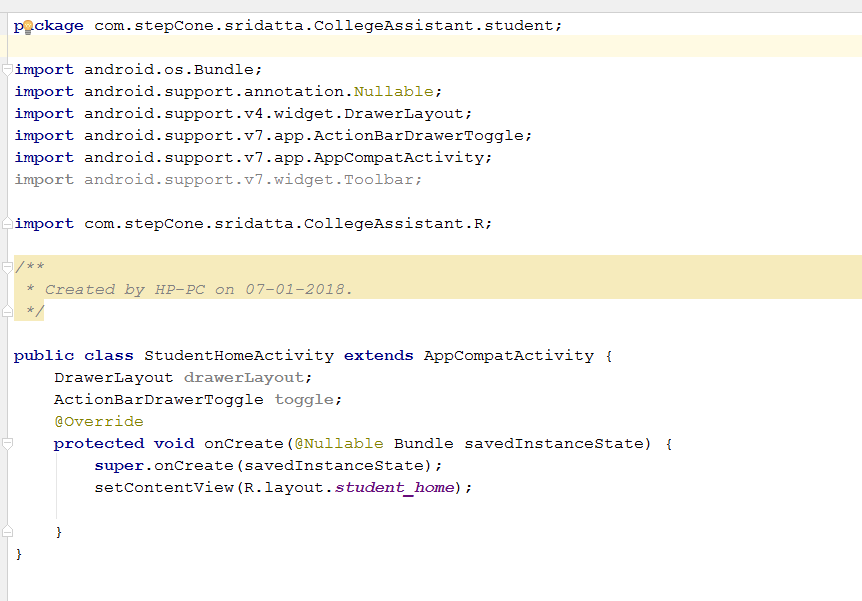
Task: Collapse the import statements block
Action: pos(6,69)
